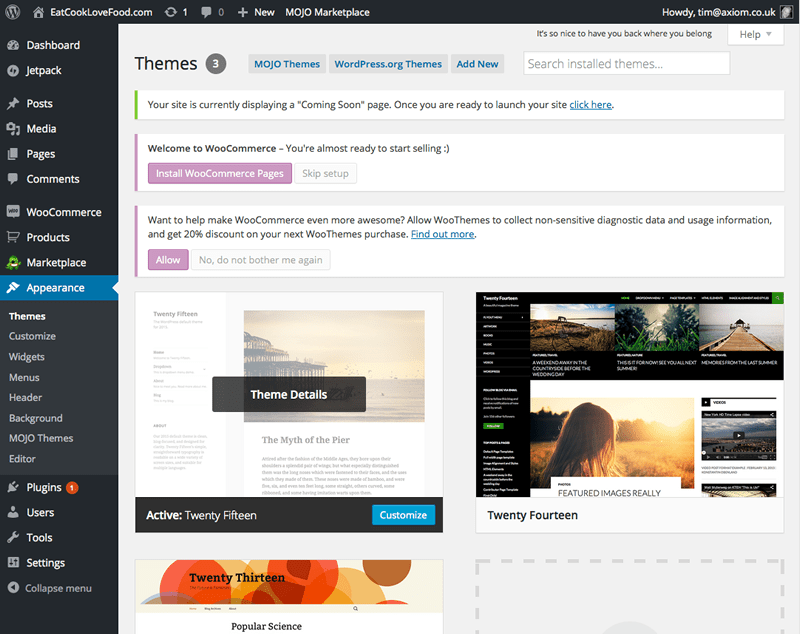Image resolution: width=800 pixels, height=634 pixels.
Task: Collapse the admin menu via its arrow icon
Action: point(15,588)
